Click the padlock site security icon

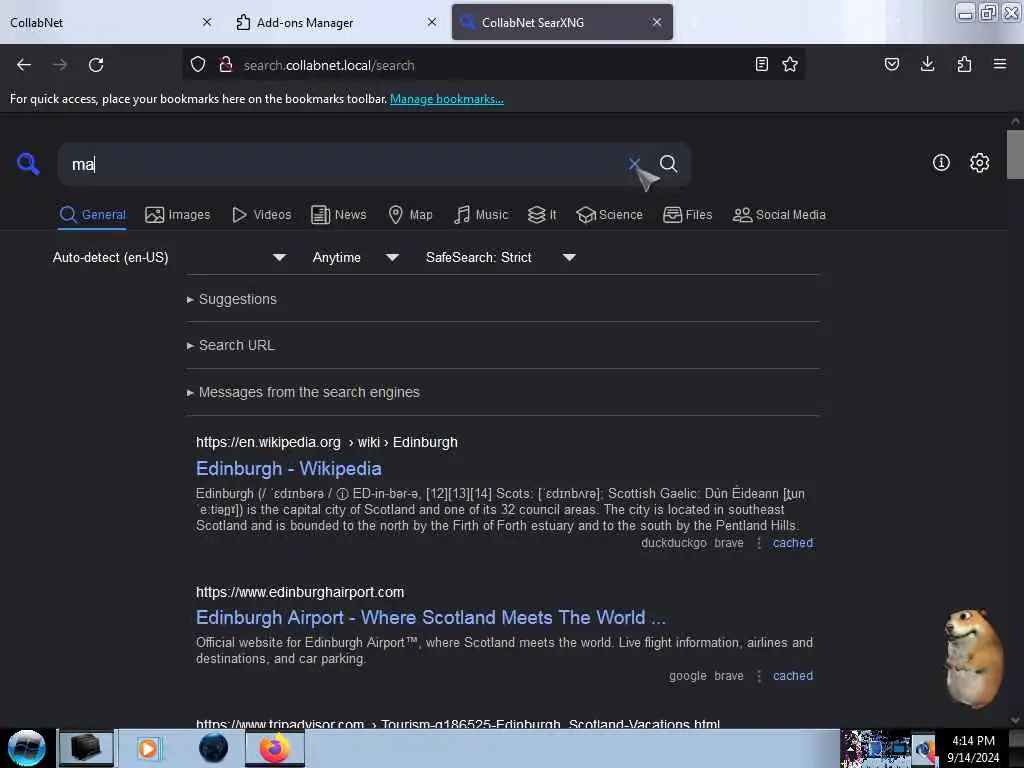pyautogui.click(x=226, y=65)
